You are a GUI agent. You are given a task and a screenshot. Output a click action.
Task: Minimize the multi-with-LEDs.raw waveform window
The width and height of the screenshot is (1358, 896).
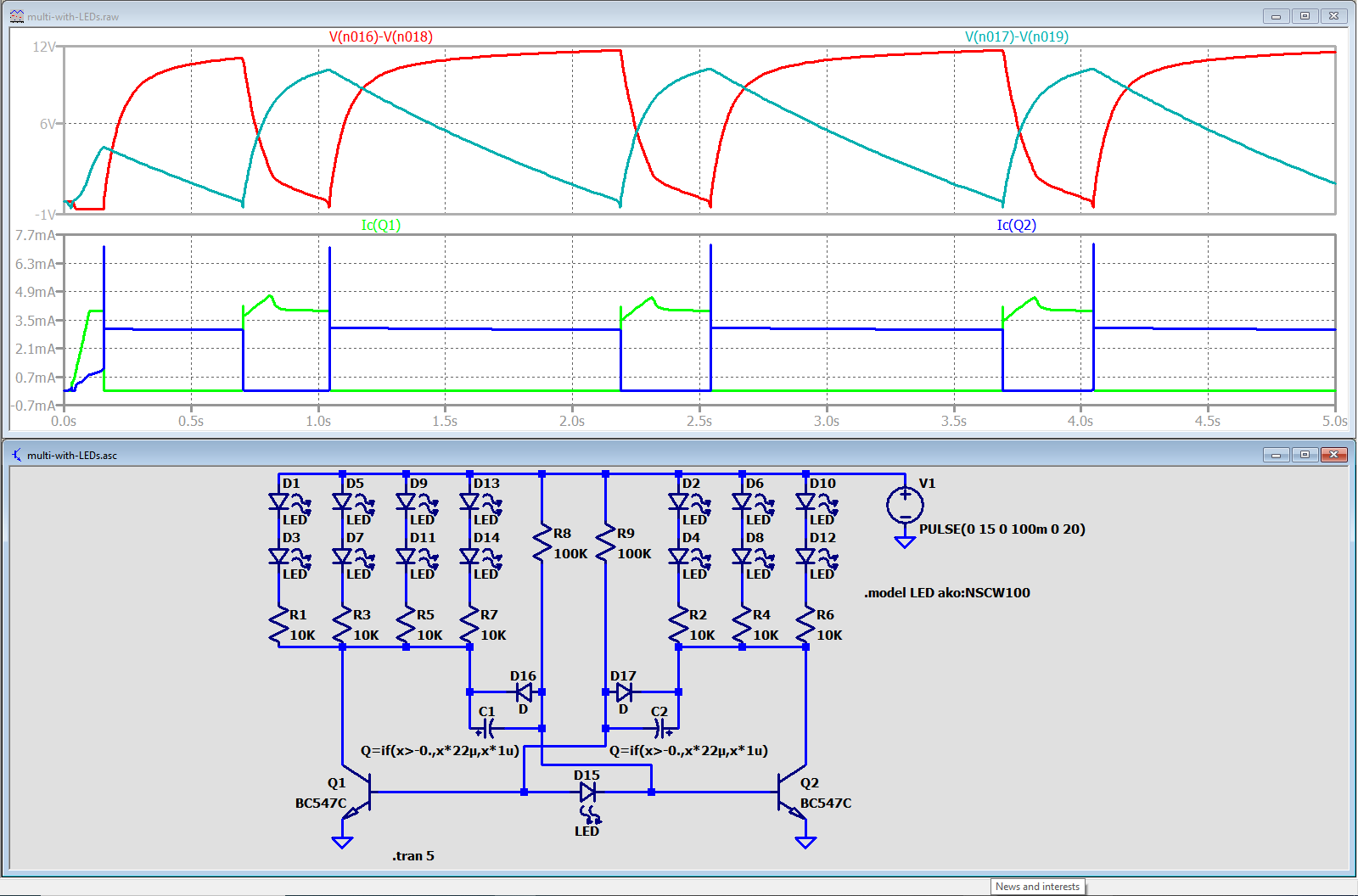point(1276,15)
